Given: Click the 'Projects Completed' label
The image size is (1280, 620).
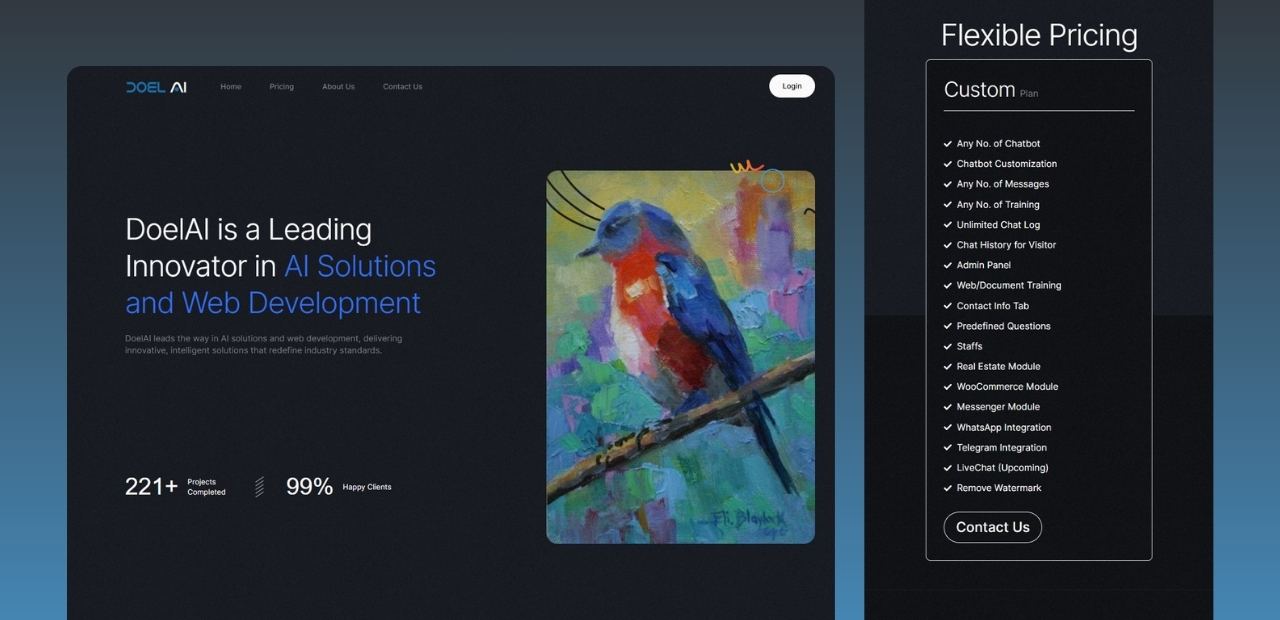Looking at the screenshot, I should [x=207, y=487].
